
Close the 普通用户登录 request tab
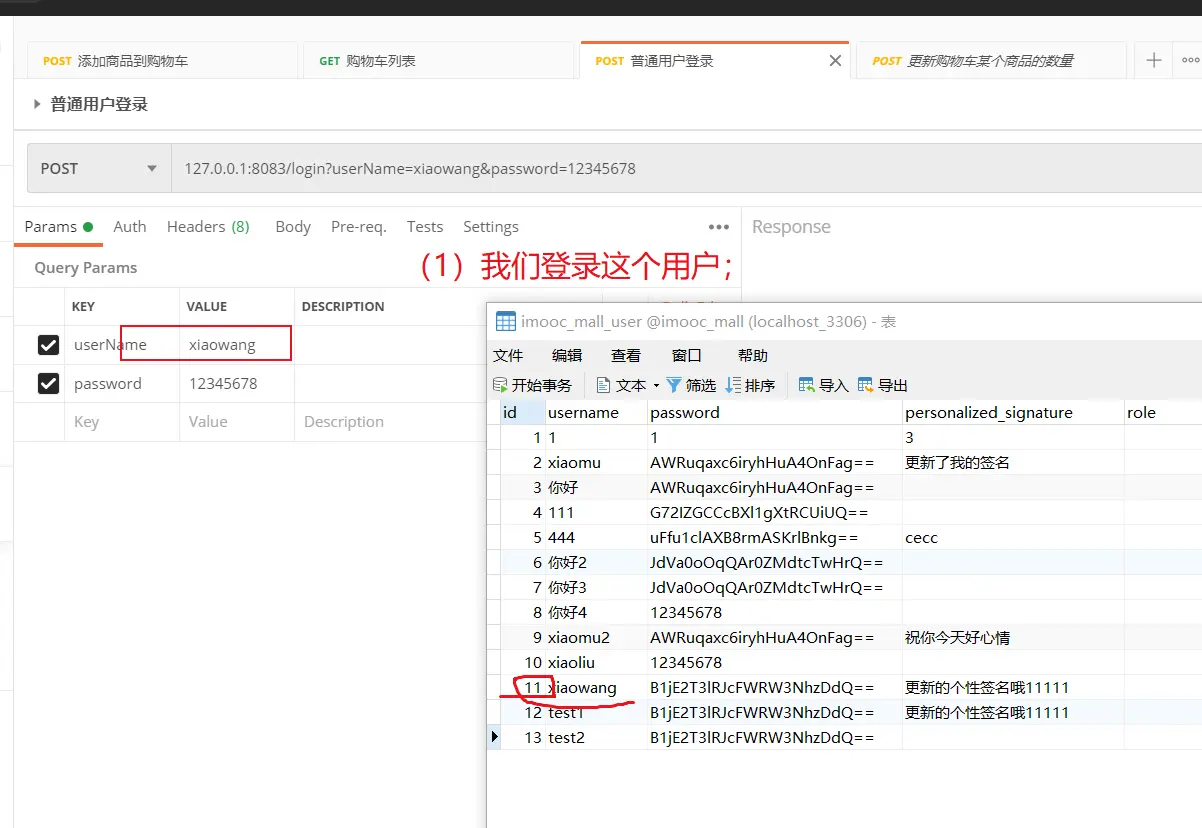coord(835,61)
